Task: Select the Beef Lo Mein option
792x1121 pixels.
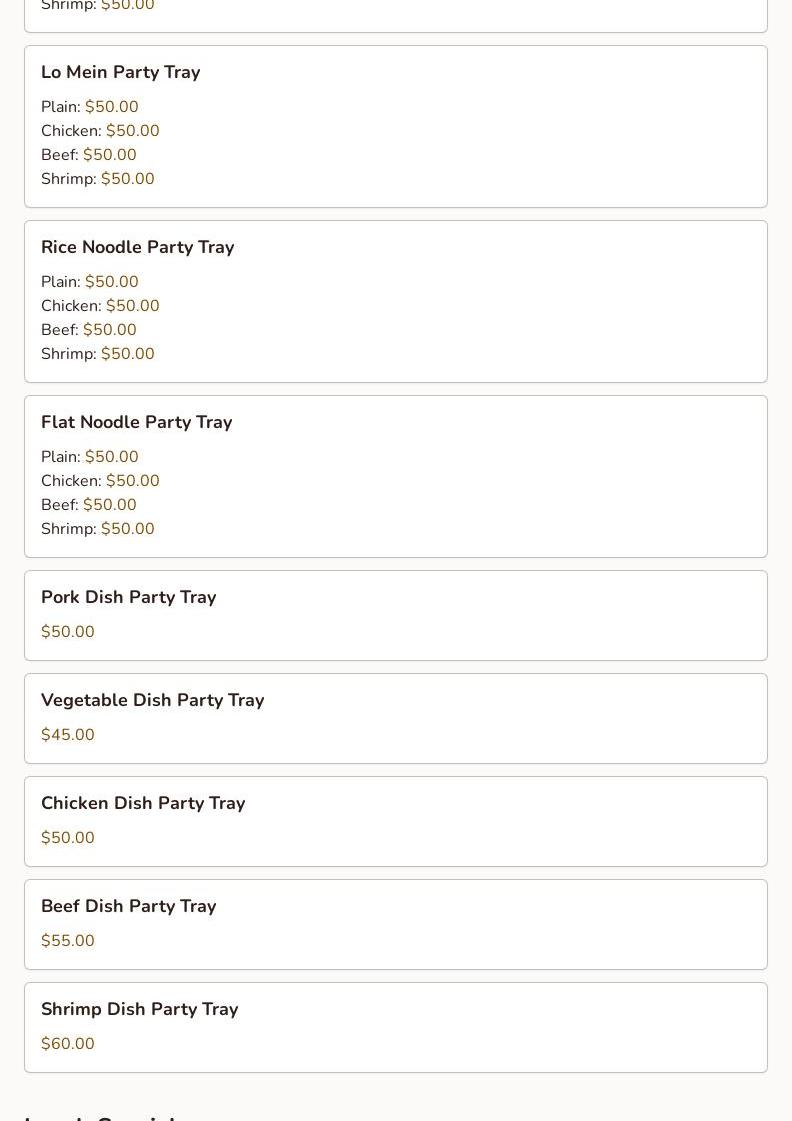Action: coord(89,154)
